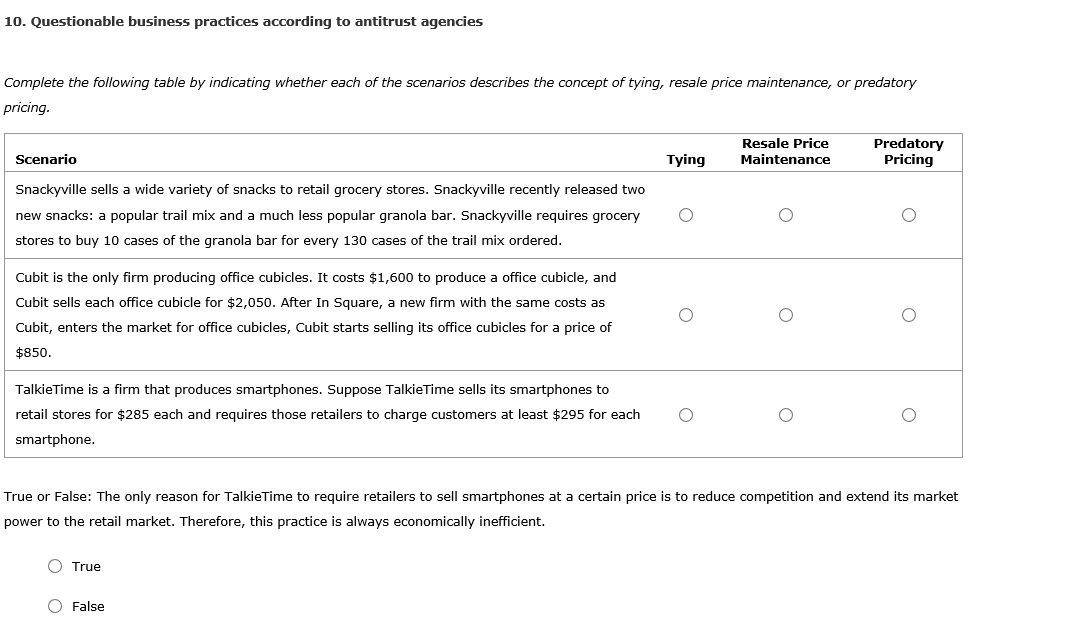Mark Tying for the TalkieTime scenario
This screenshot has height=623, width=1088.
tap(686, 415)
